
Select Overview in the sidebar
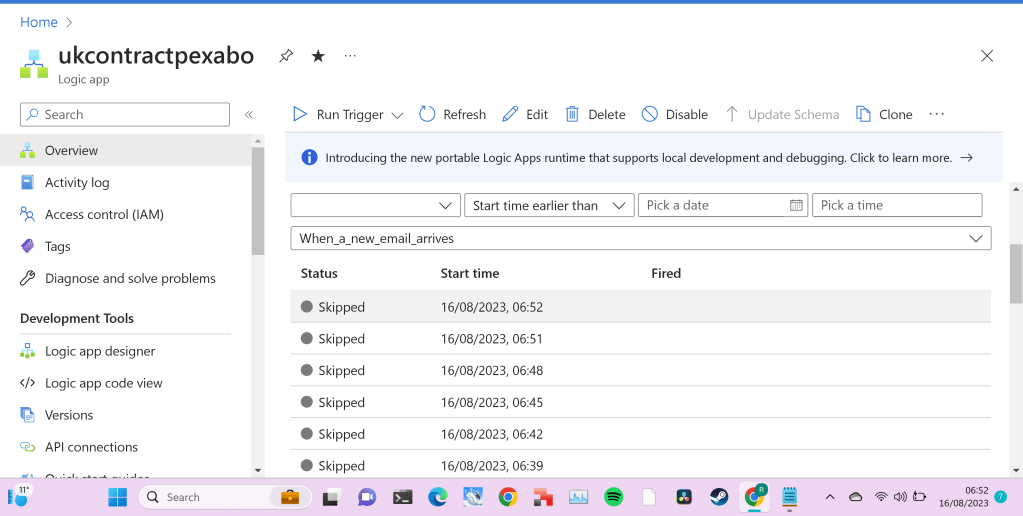pos(126,151)
